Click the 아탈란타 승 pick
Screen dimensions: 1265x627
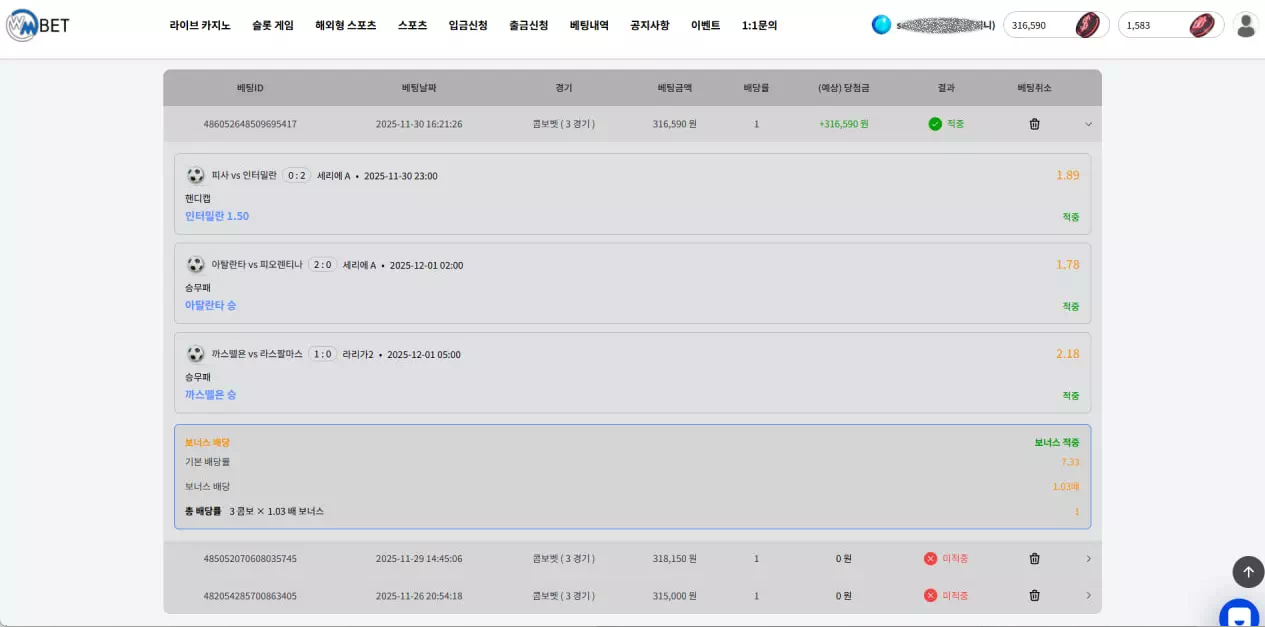pos(210,305)
